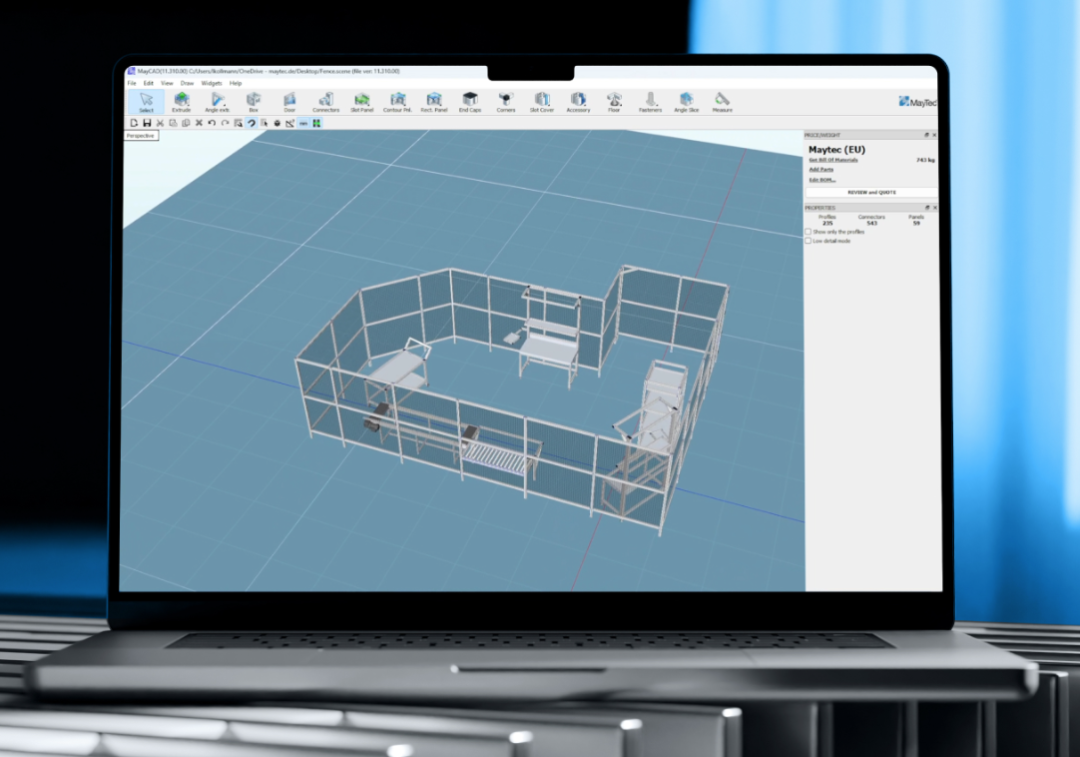Undock the Price/Weight panel

pos(926,134)
